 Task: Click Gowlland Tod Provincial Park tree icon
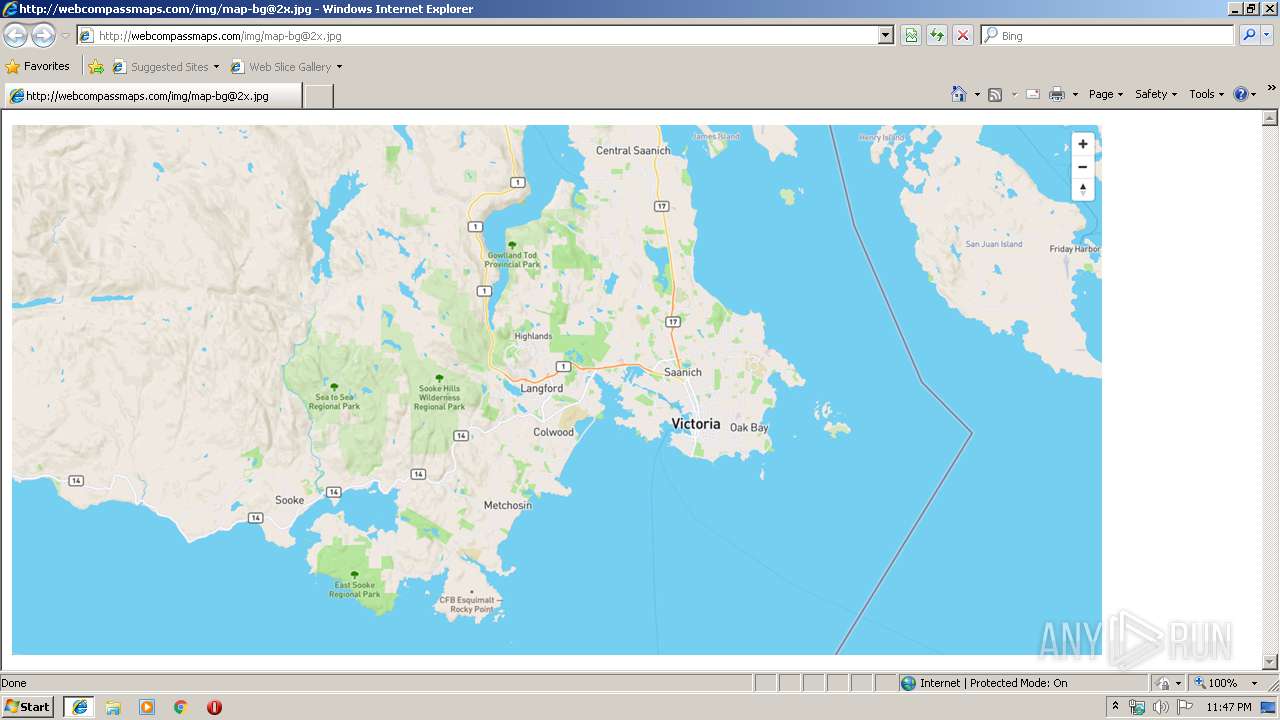pyautogui.click(x=512, y=244)
